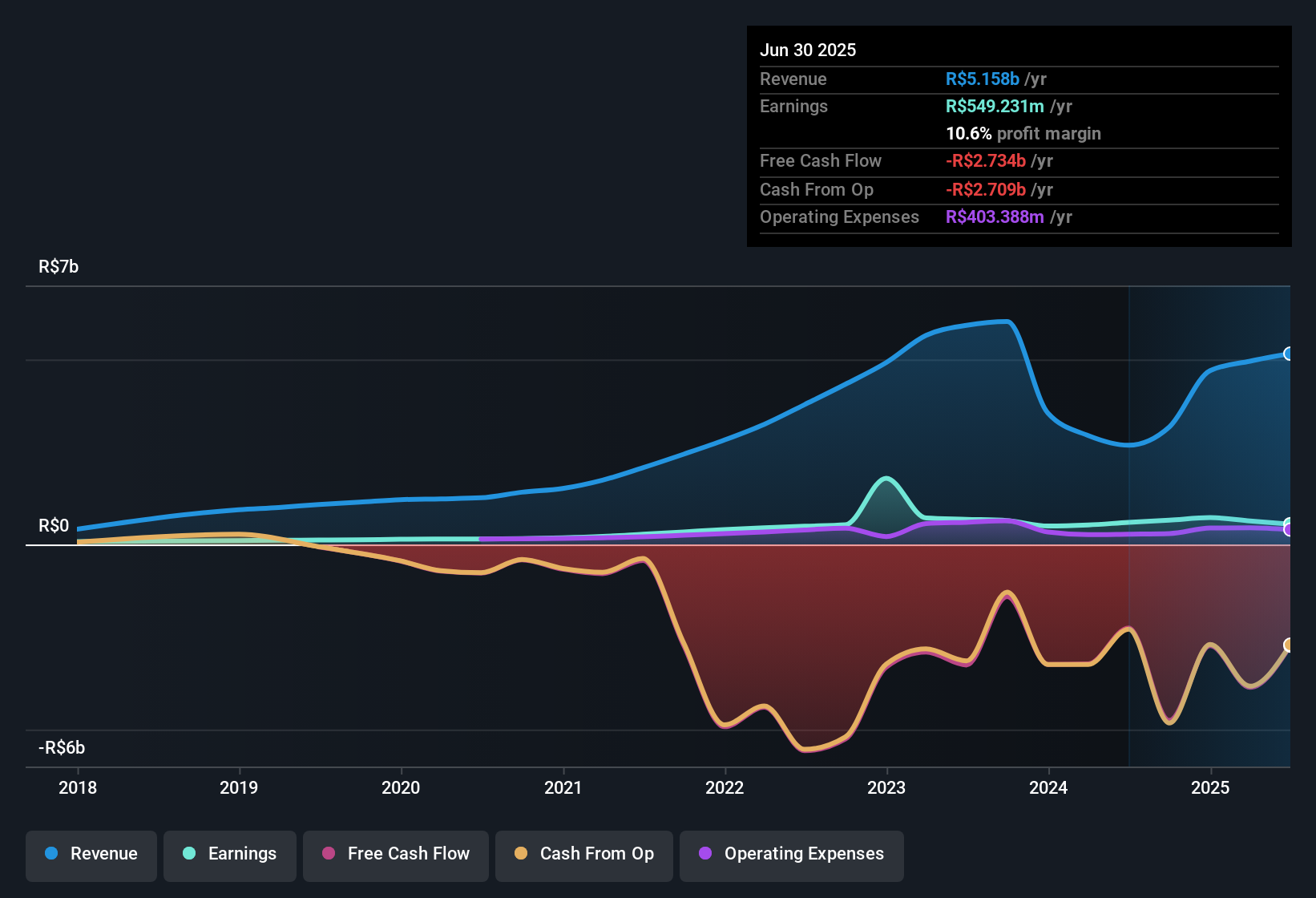Click the R$5.158b revenue value
Screen dimensions: 1316x898
982,79
